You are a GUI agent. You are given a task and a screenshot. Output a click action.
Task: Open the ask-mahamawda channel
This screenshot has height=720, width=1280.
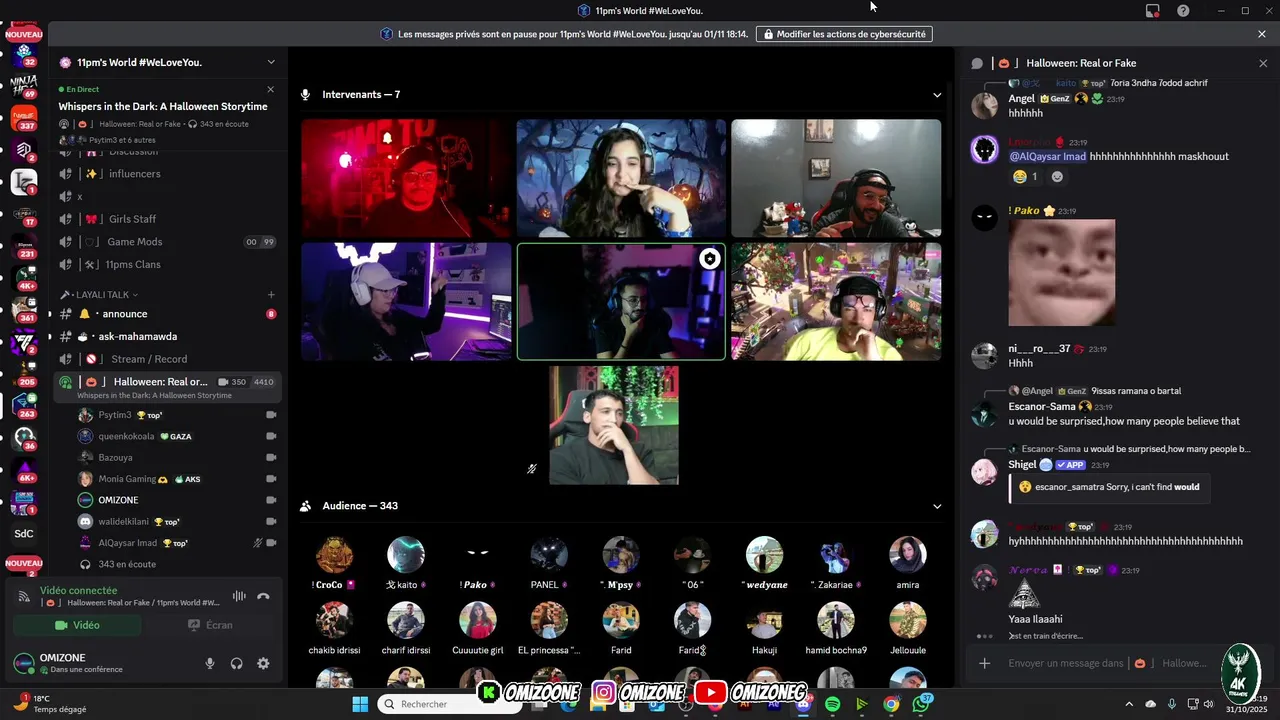(x=167, y=336)
